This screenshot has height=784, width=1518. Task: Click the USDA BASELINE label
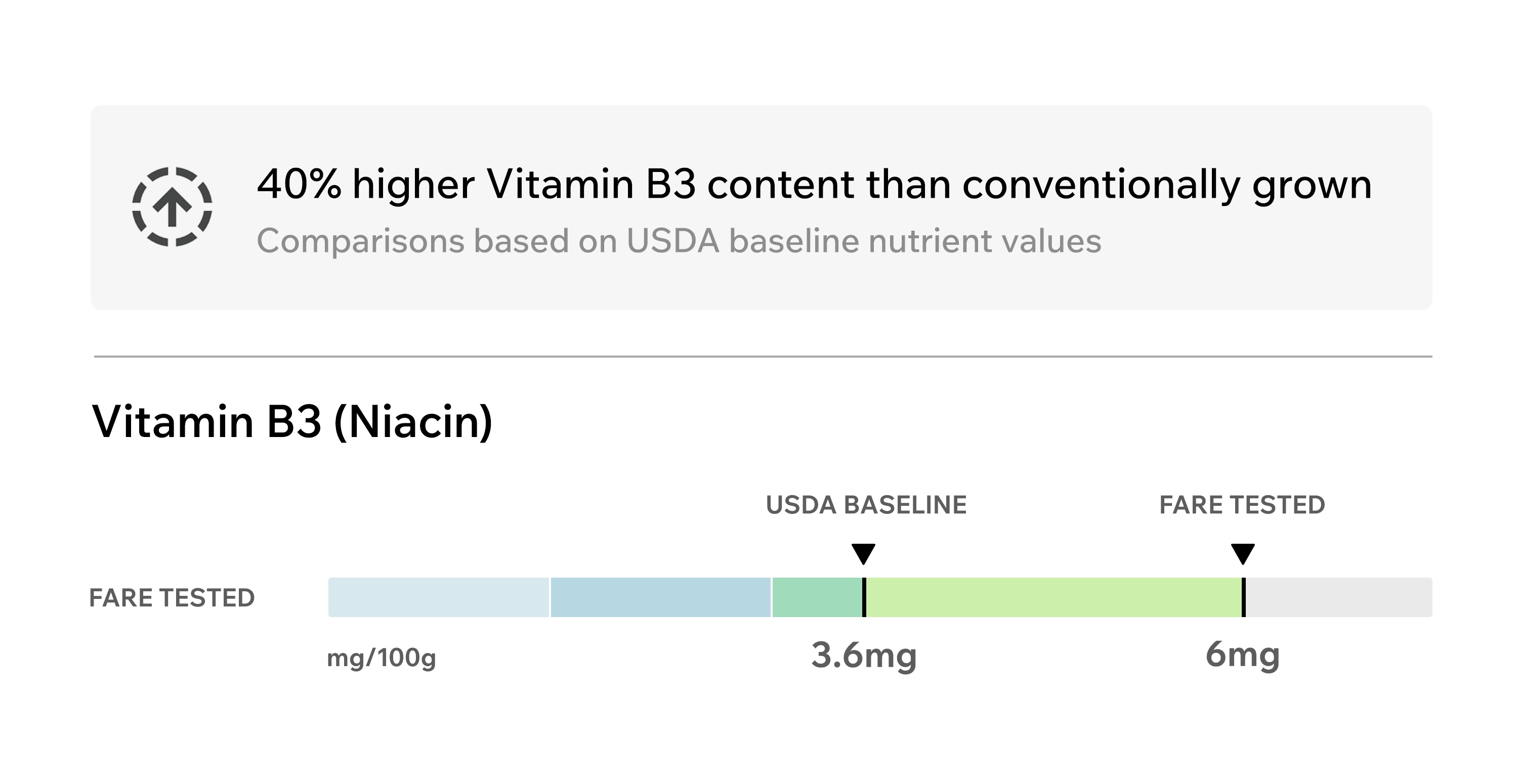(866, 505)
